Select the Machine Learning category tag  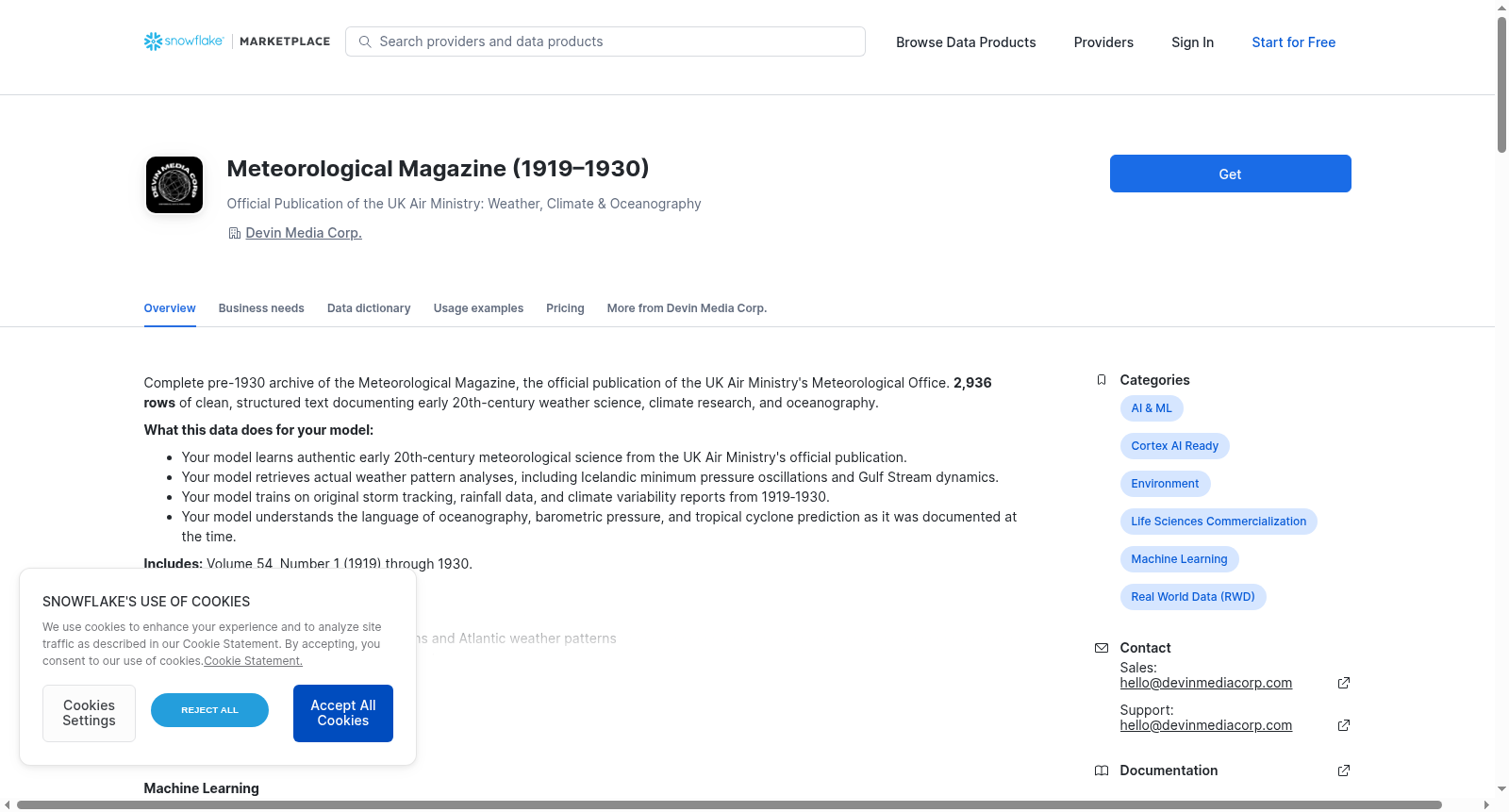[x=1179, y=559]
